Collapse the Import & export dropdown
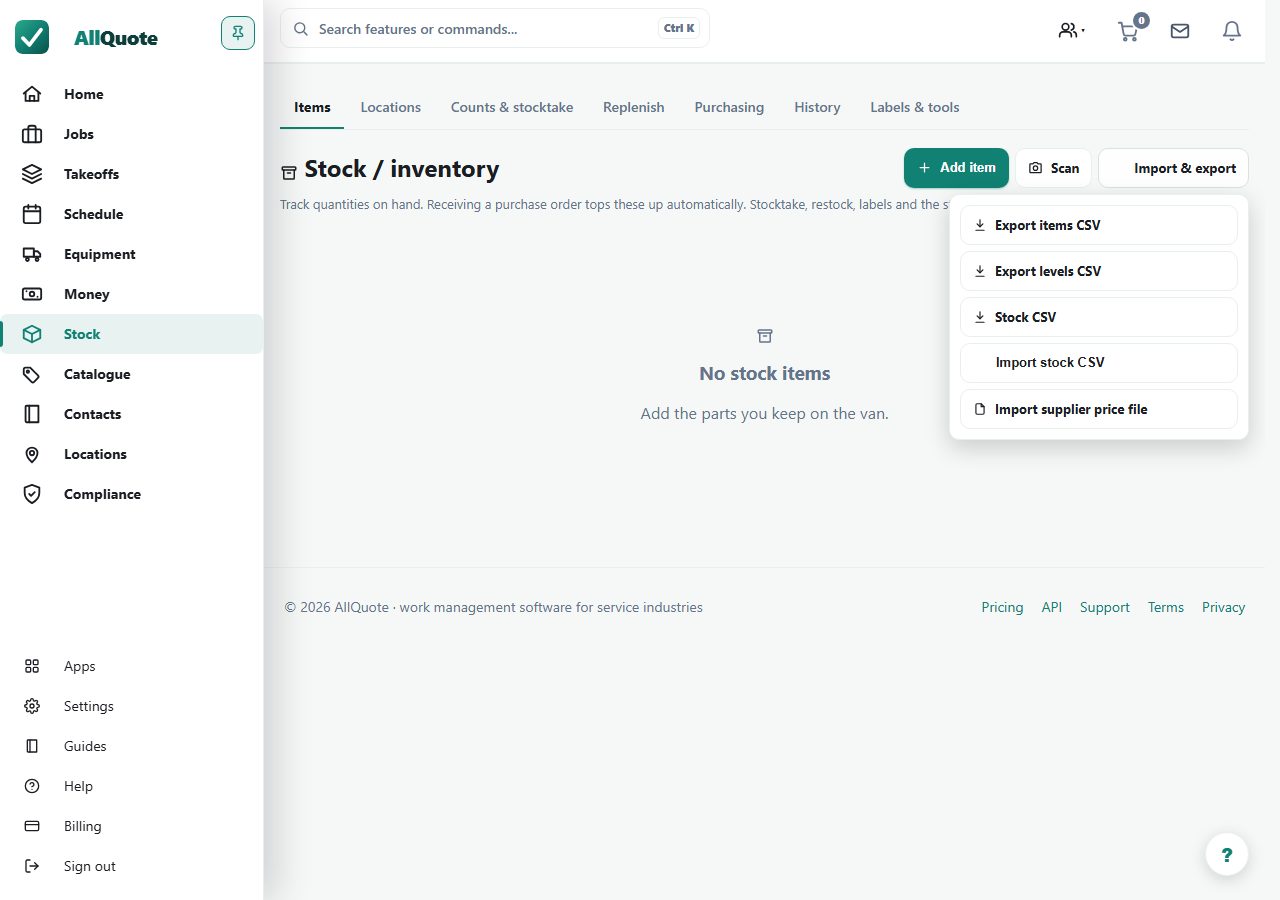This screenshot has height=900, width=1280. point(1173,168)
